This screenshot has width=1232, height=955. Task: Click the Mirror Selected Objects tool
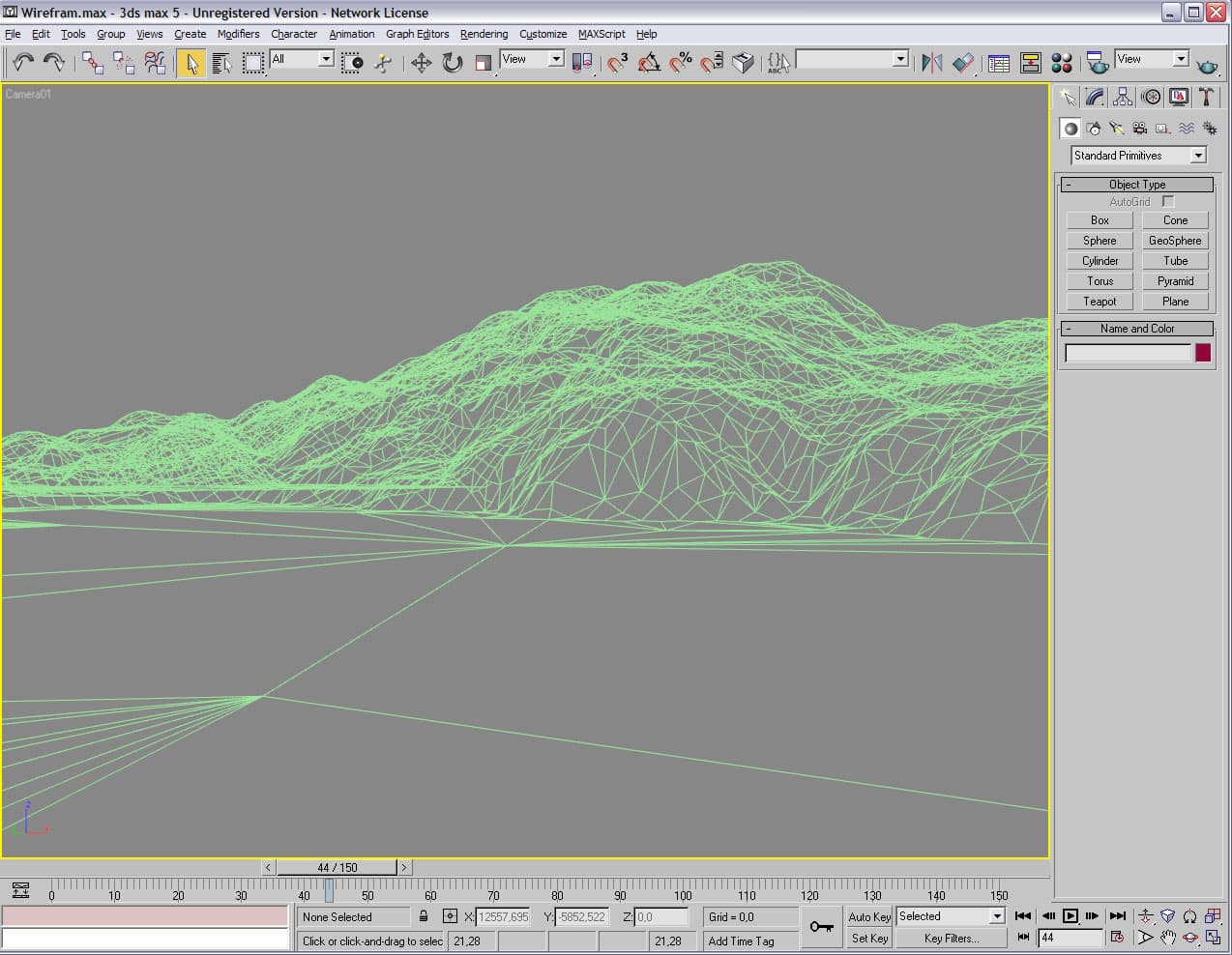931,63
